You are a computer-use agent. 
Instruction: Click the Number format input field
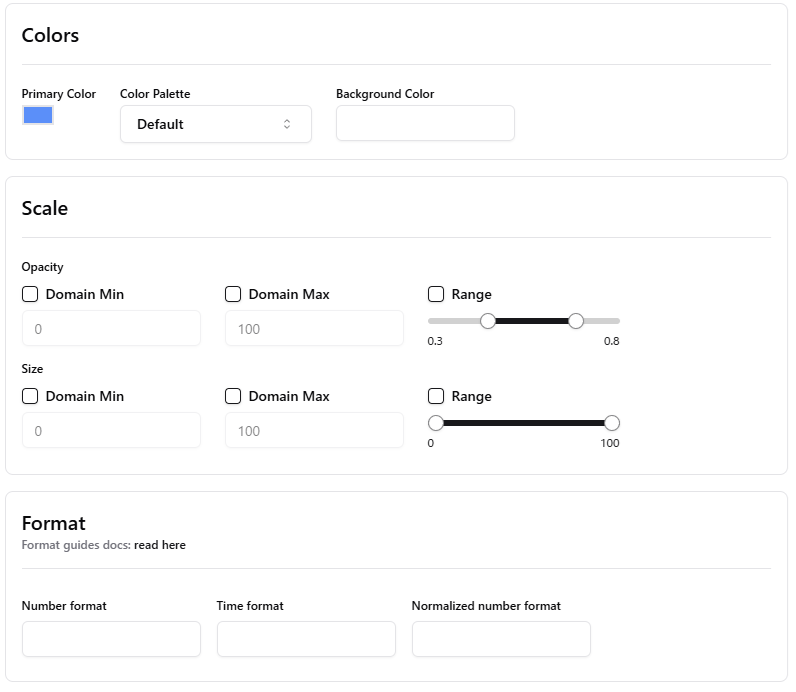pos(111,639)
